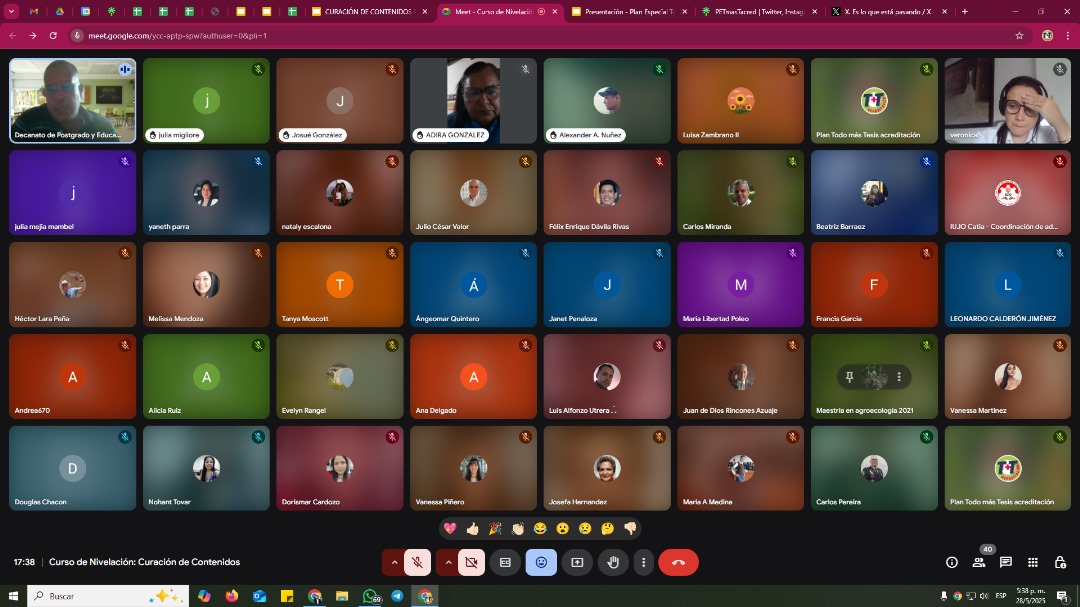This screenshot has width=1080, height=607.
Task: Open Firefox from the taskbar
Action: coord(231,596)
